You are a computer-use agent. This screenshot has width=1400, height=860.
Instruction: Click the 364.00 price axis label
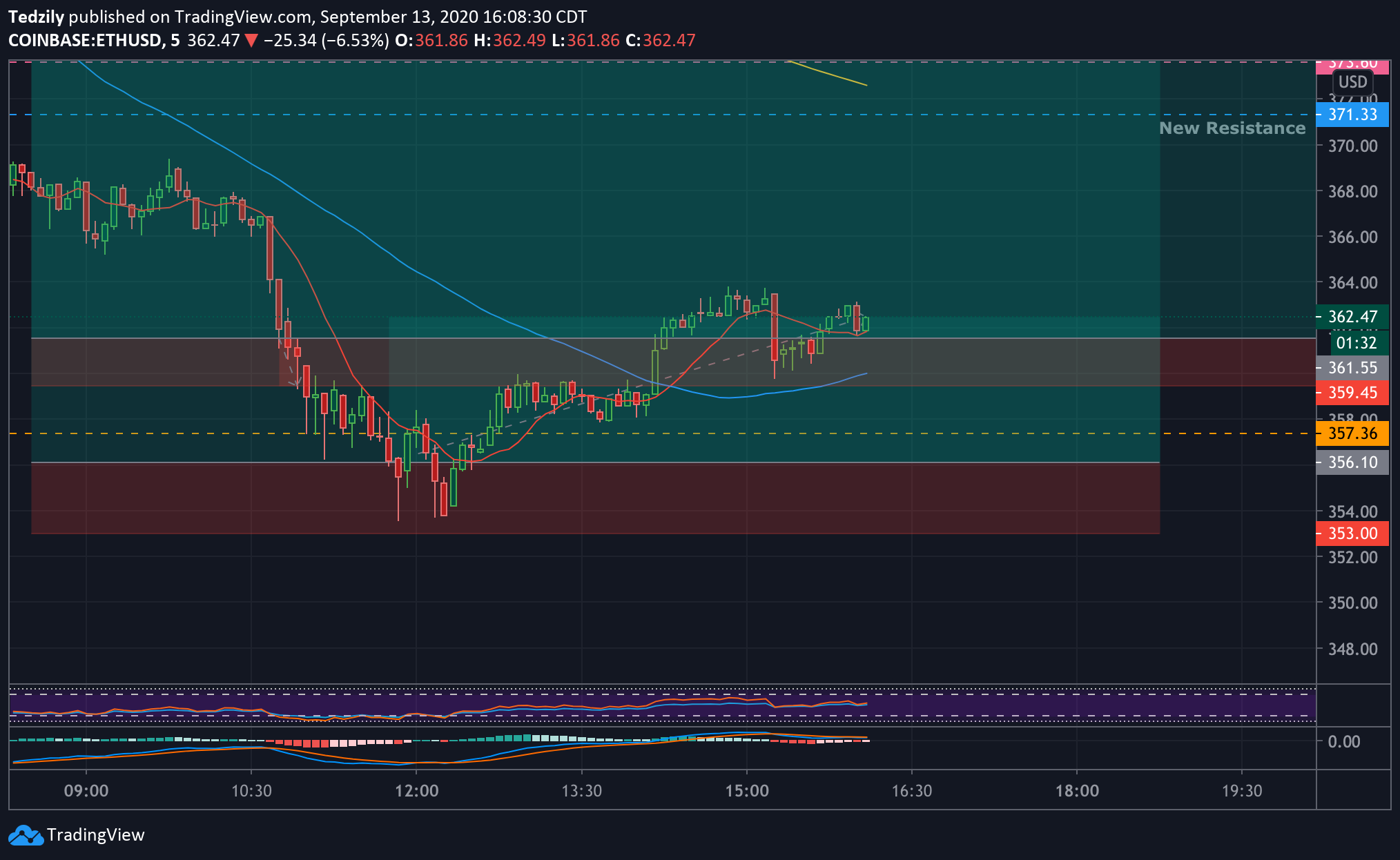pyautogui.click(x=1352, y=282)
